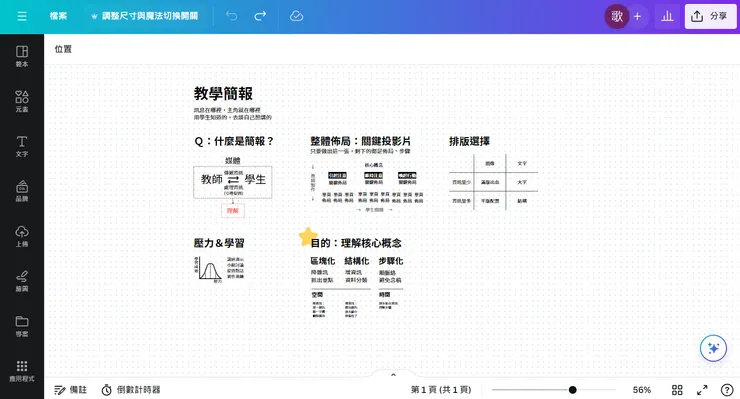Open the help question mark
740x399 pixels.
(727, 390)
